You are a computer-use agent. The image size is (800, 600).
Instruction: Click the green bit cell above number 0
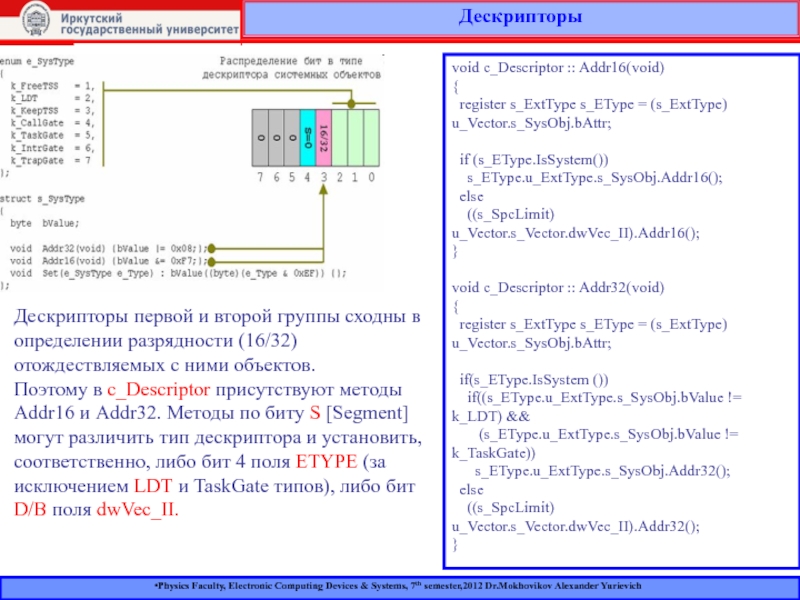tap(371, 138)
